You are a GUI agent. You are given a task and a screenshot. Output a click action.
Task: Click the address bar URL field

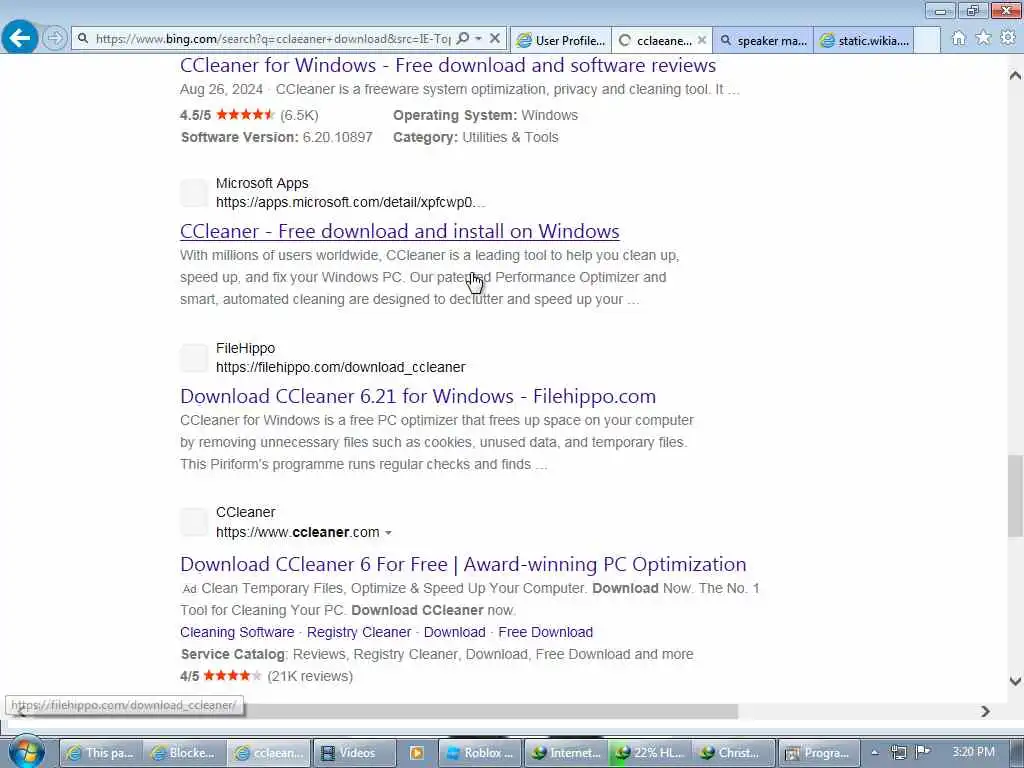point(272,39)
